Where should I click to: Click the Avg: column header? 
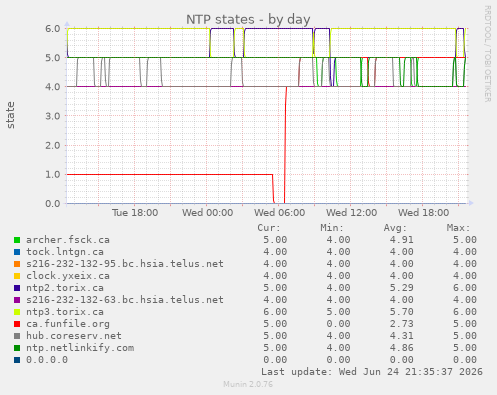tap(395, 228)
